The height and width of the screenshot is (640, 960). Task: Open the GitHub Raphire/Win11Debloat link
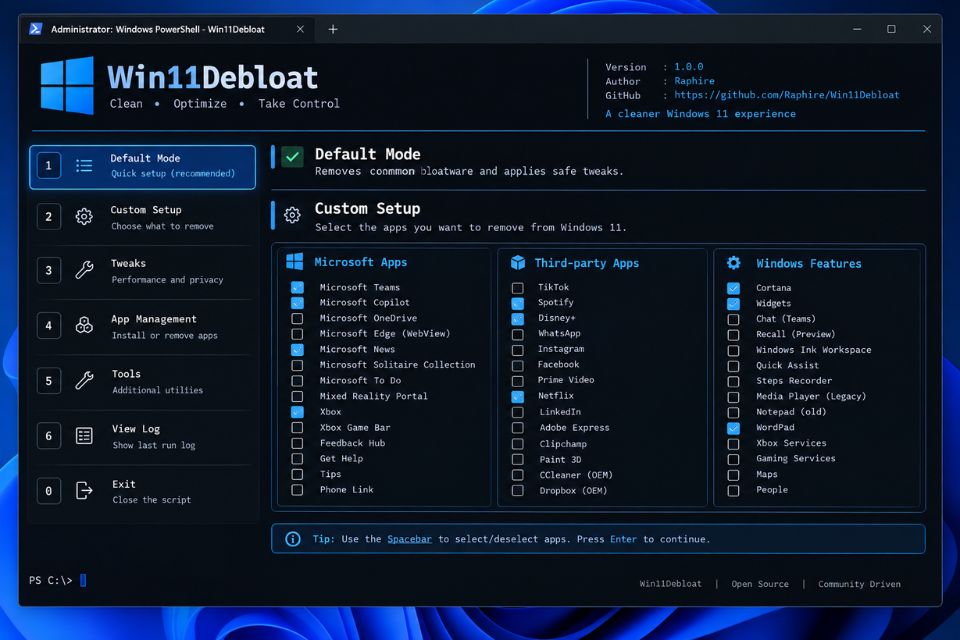pyautogui.click(x=787, y=95)
